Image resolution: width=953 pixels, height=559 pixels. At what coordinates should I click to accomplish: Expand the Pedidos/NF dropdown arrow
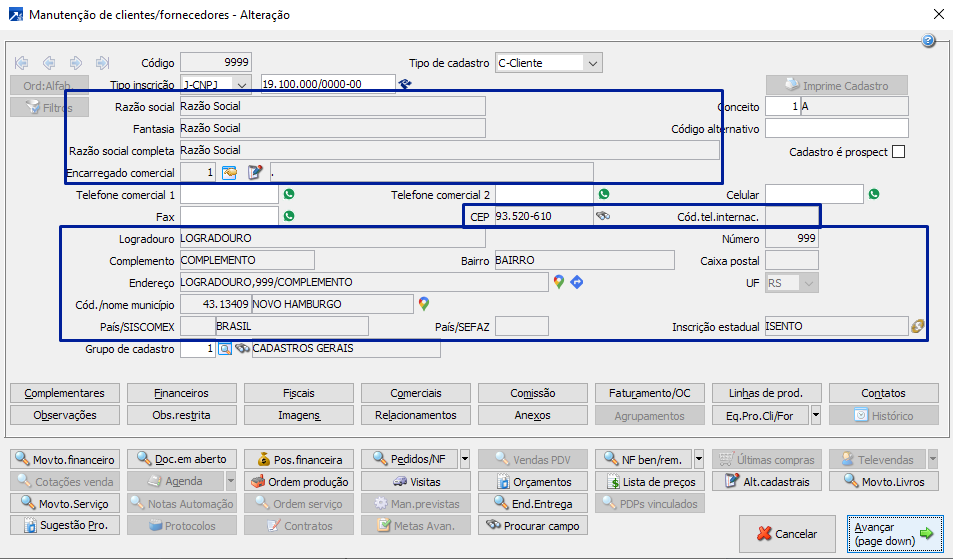click(465, 459)
